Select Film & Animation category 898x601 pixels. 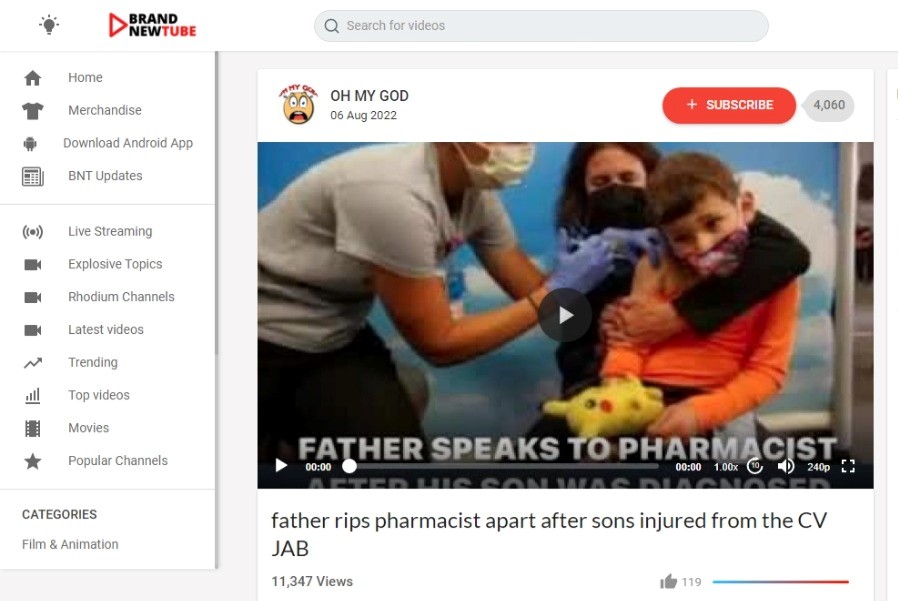[x=70, y=544]
